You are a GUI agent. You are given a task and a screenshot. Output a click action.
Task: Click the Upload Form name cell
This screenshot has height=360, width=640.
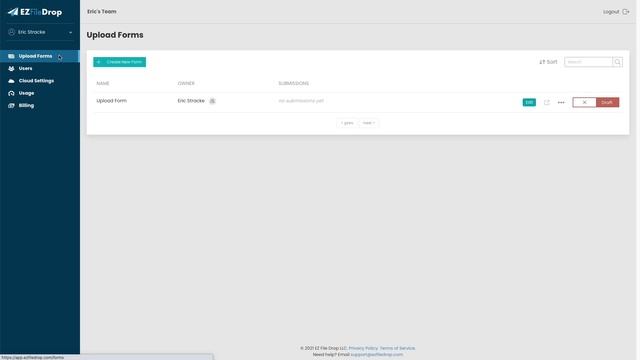[111, 101]
